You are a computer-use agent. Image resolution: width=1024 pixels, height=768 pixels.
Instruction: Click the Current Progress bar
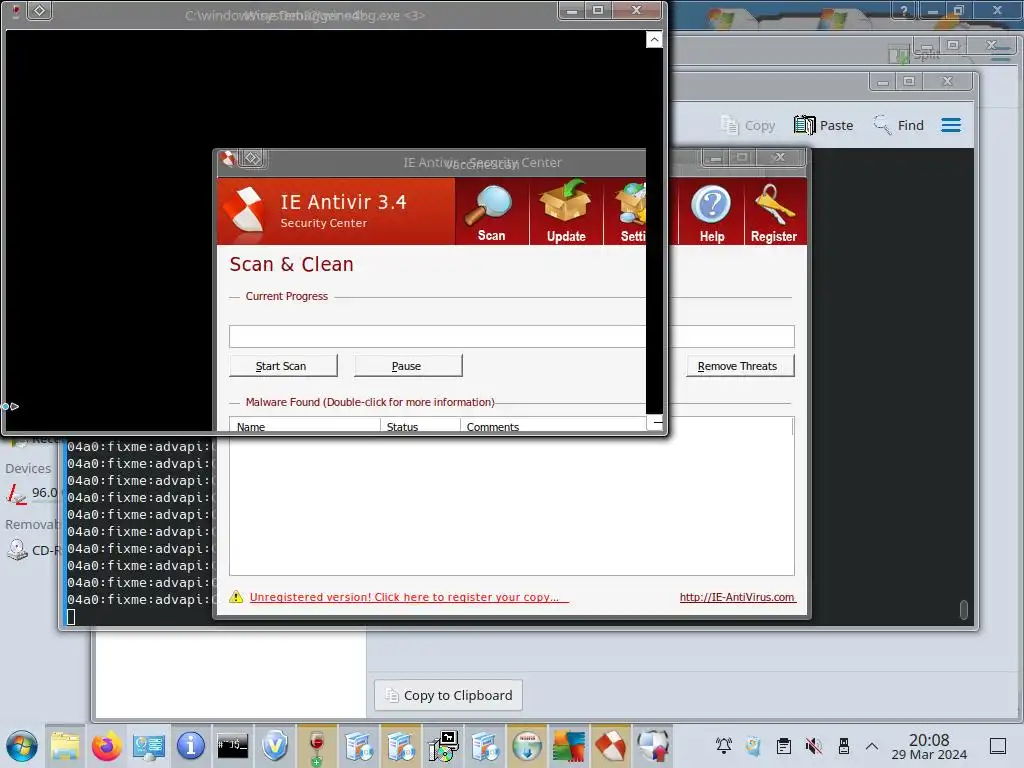click(511, 336)
